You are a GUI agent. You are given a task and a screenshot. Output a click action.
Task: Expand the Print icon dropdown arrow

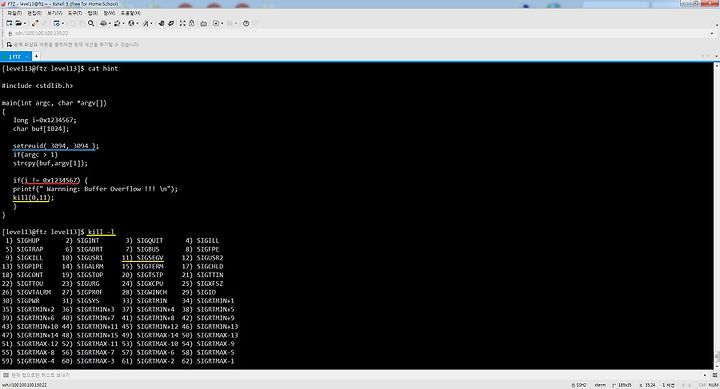[109, 23]
